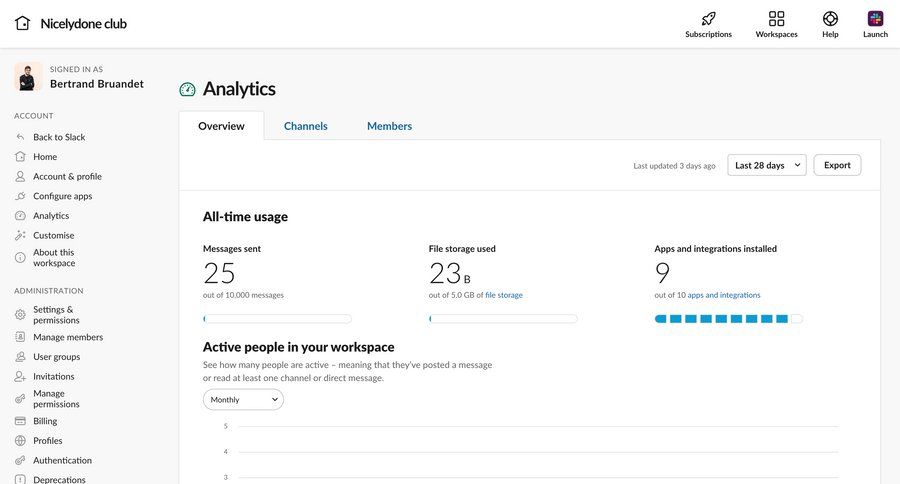
Task: Click the Export button
Action: [x=837, y=165]
